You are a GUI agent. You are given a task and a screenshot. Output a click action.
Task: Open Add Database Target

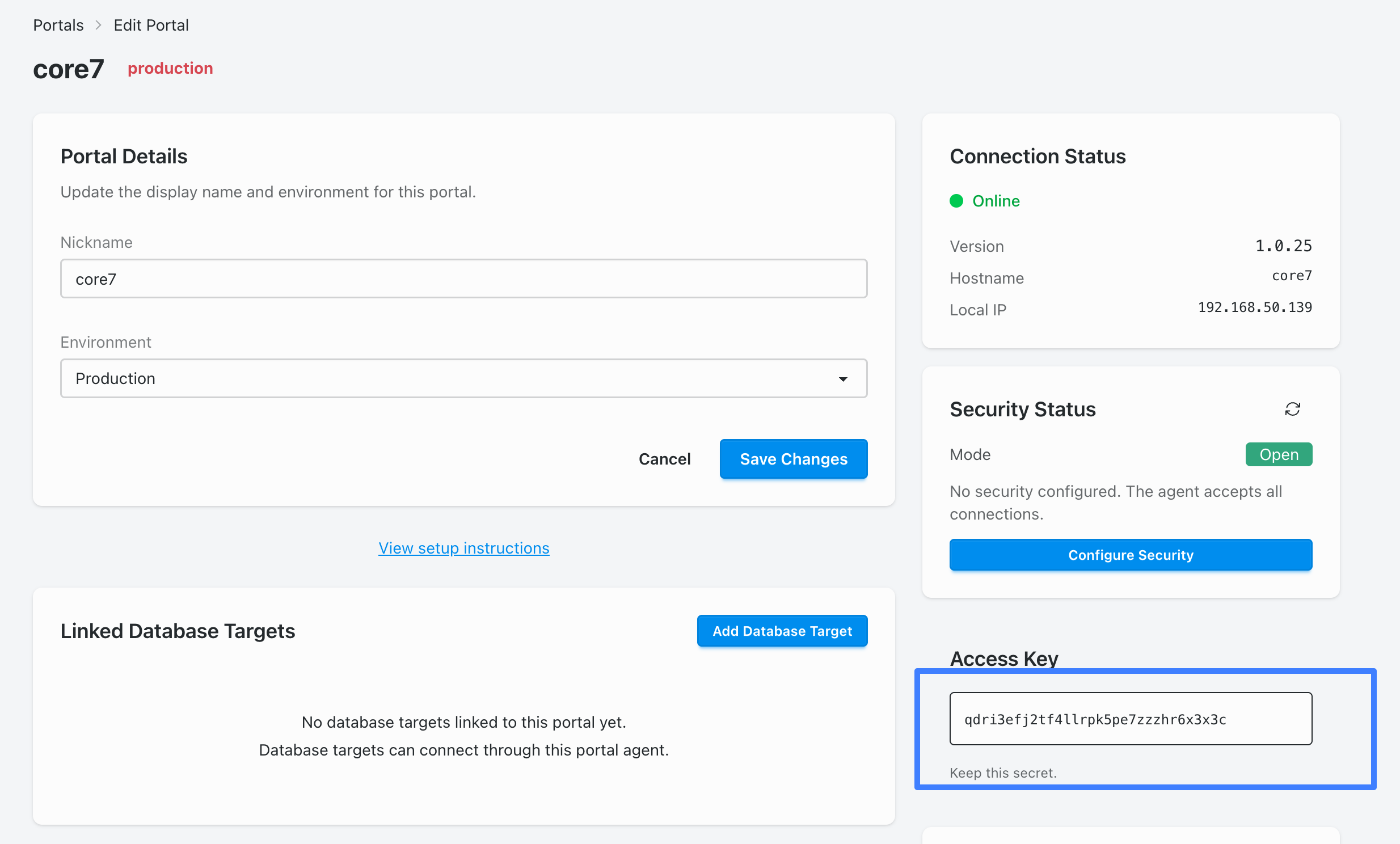[x=782, y=630]
